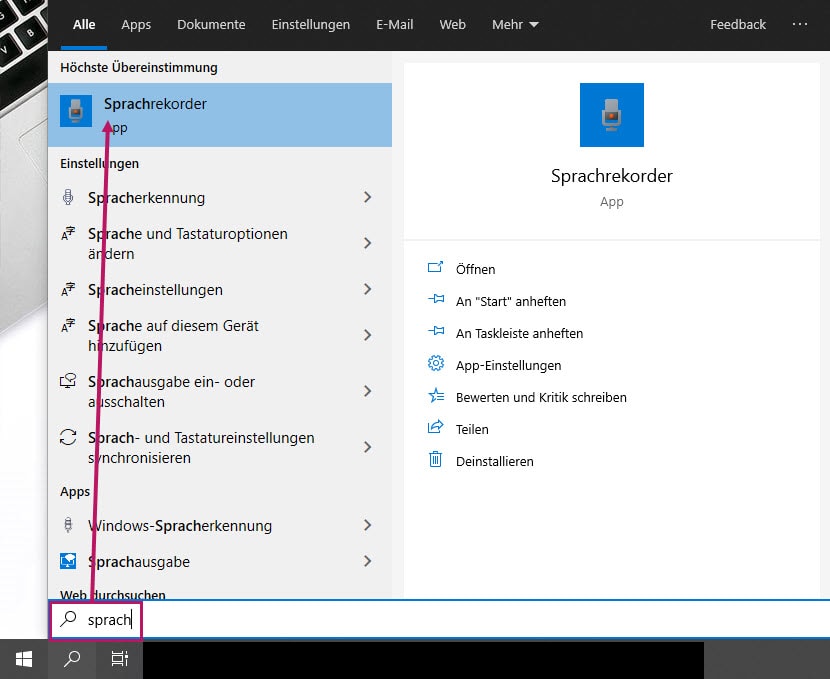Click the Sprachausgabe app icon
The image size is (830, 679).
click(68, 562)
